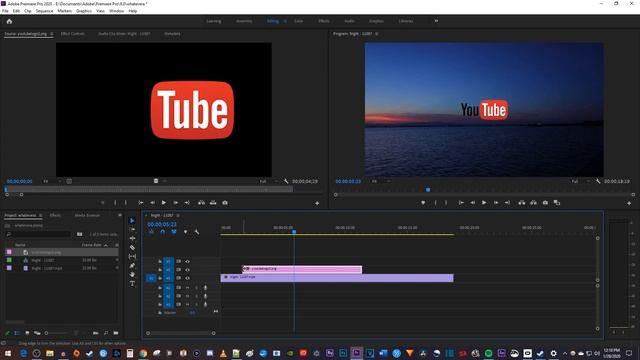Open the File menu
640x360 pixels.
pos(5,11)
